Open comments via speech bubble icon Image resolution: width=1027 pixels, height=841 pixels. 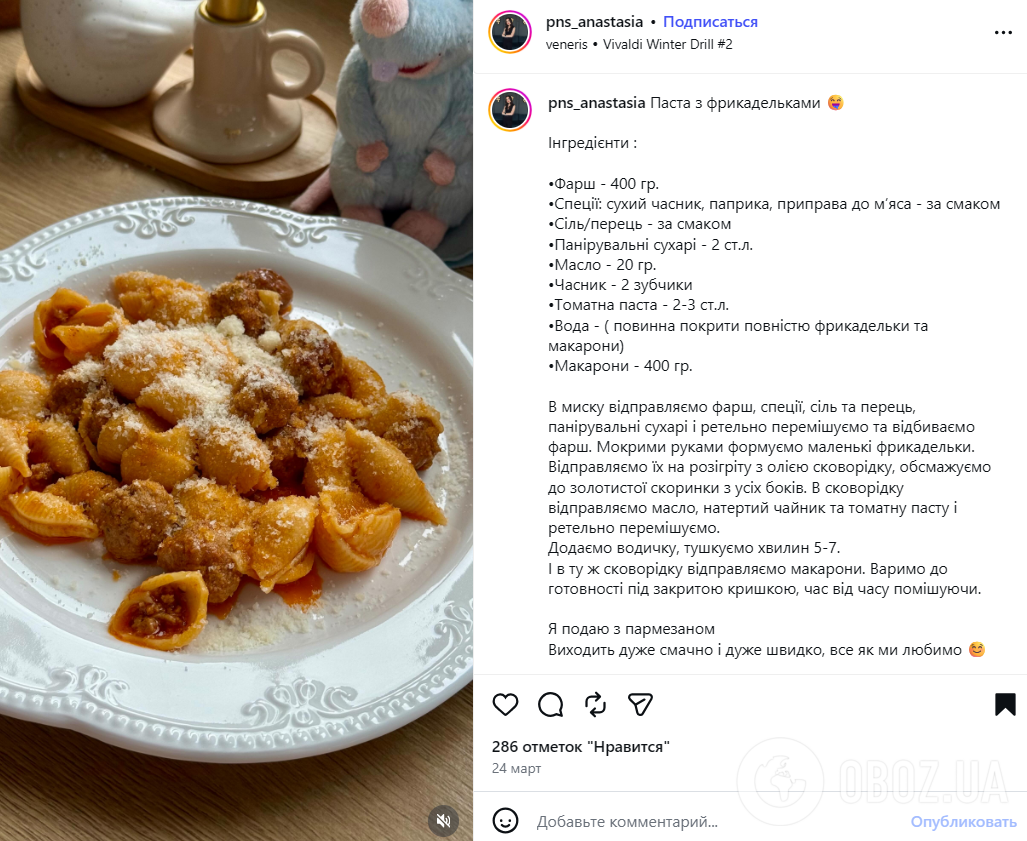point(550,705)
